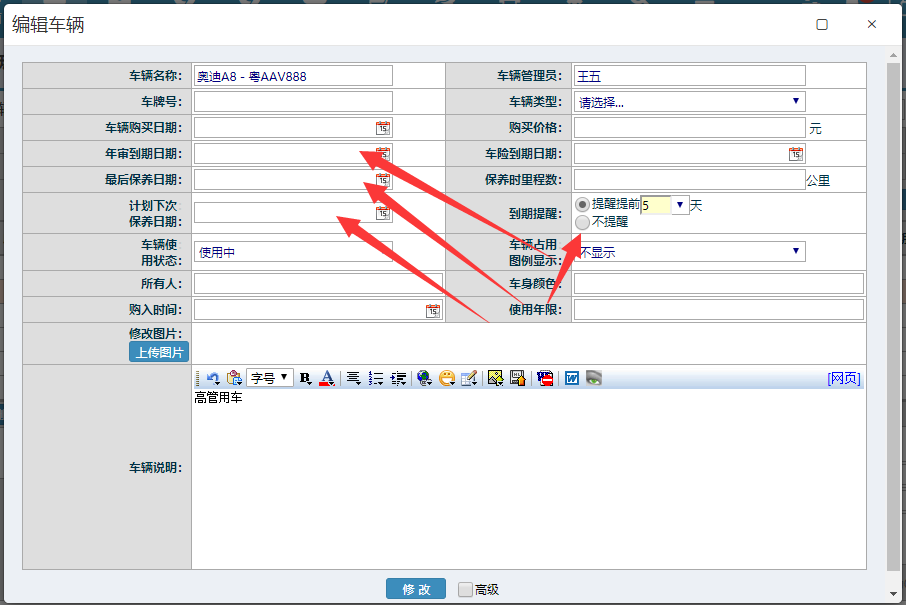Click the undo icon in editor toolbar
Viewport: 906px width, 605px height.
coord(213,378)
